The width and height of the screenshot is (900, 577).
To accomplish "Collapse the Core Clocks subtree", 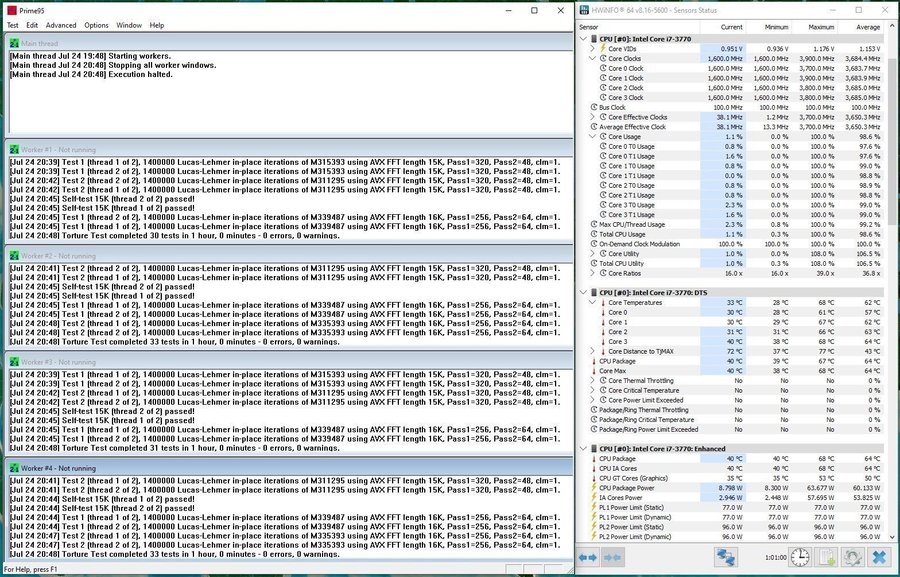I will (x=592, y=59).
